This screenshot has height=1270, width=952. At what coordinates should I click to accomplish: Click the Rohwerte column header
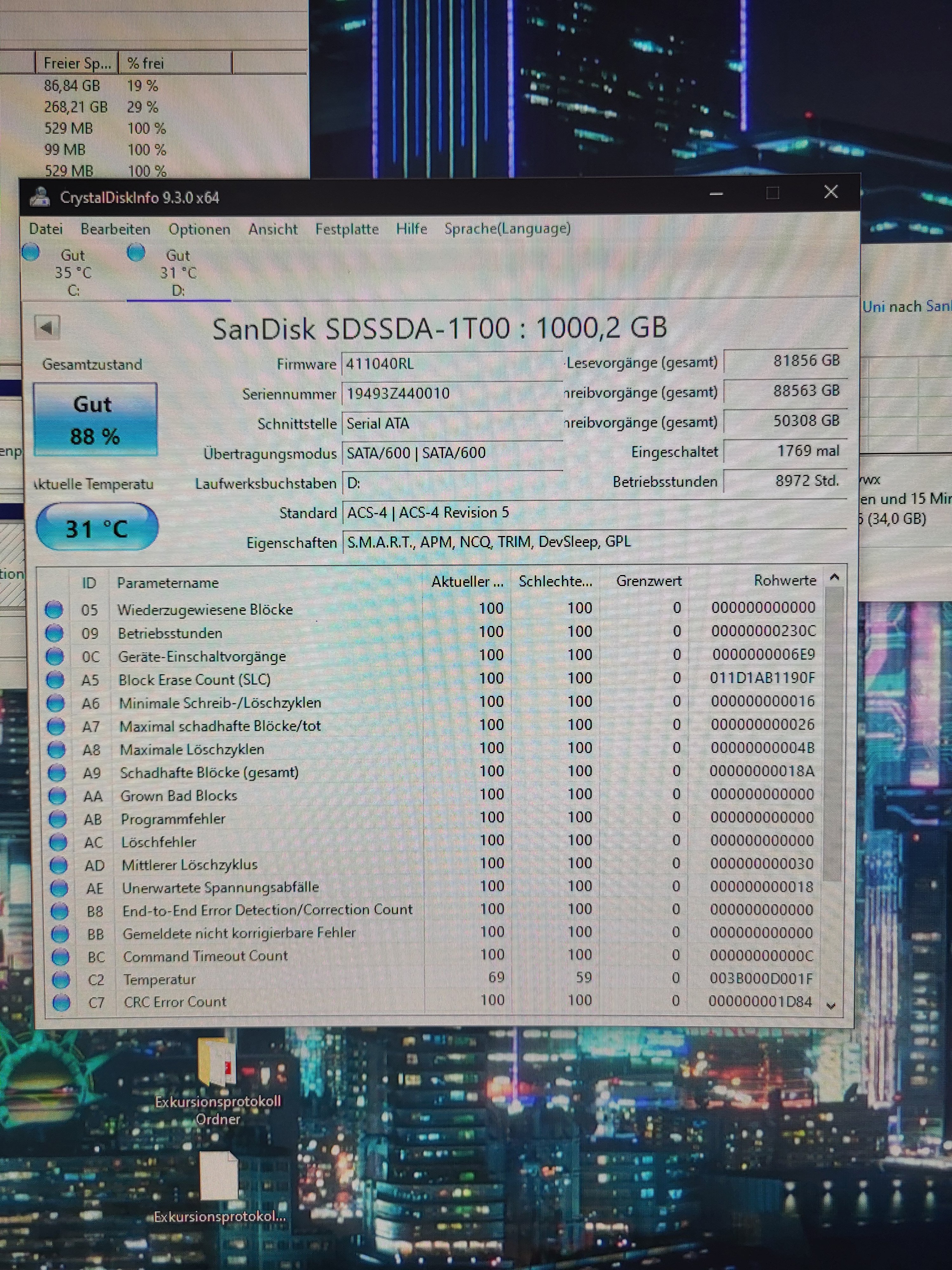pyautogui.click(x=784, y=580)
